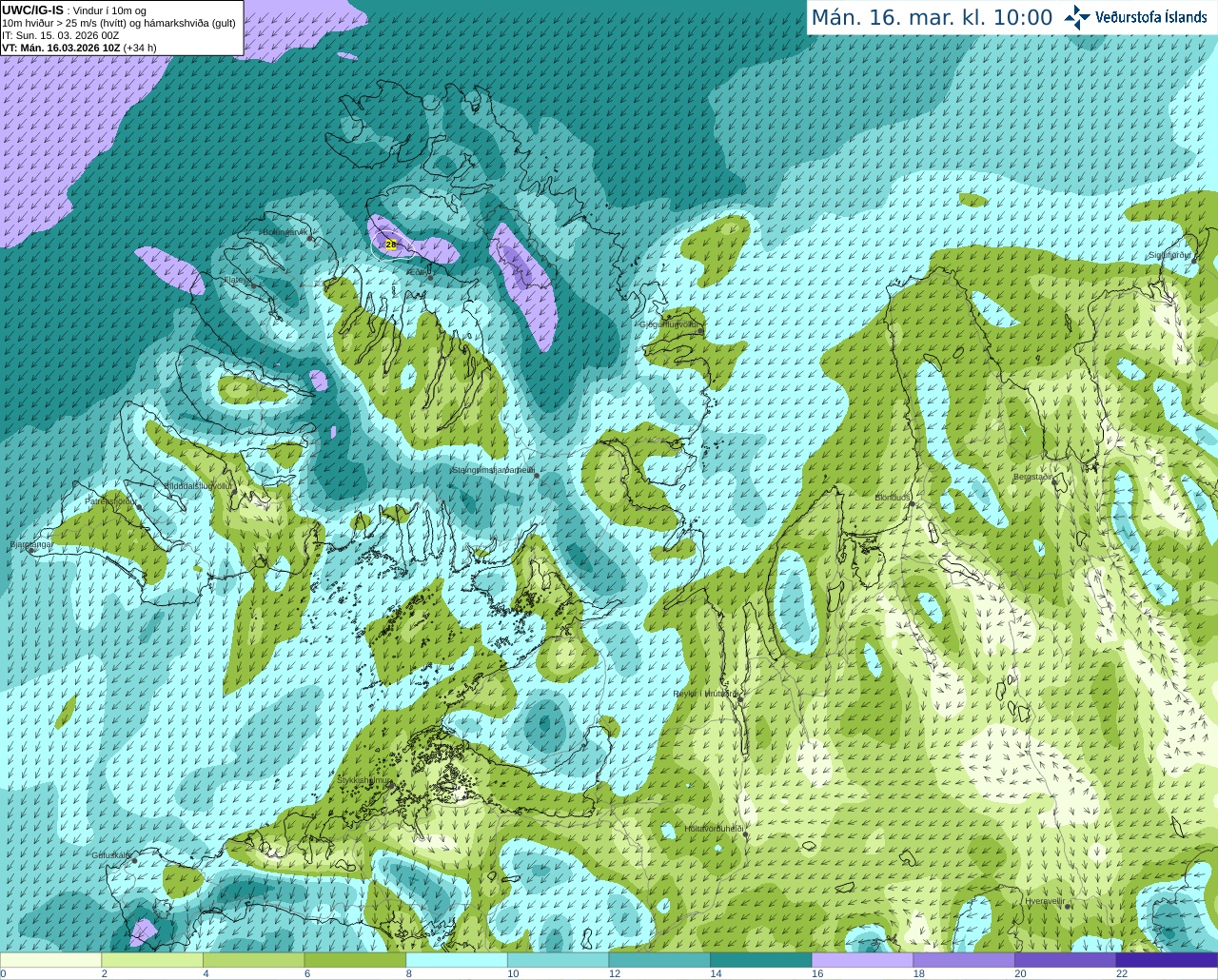The width and height of the screenshot is (1218, 980).
Task: Click the Gjögurflugvöllur station label
Action: pos(669,324)
